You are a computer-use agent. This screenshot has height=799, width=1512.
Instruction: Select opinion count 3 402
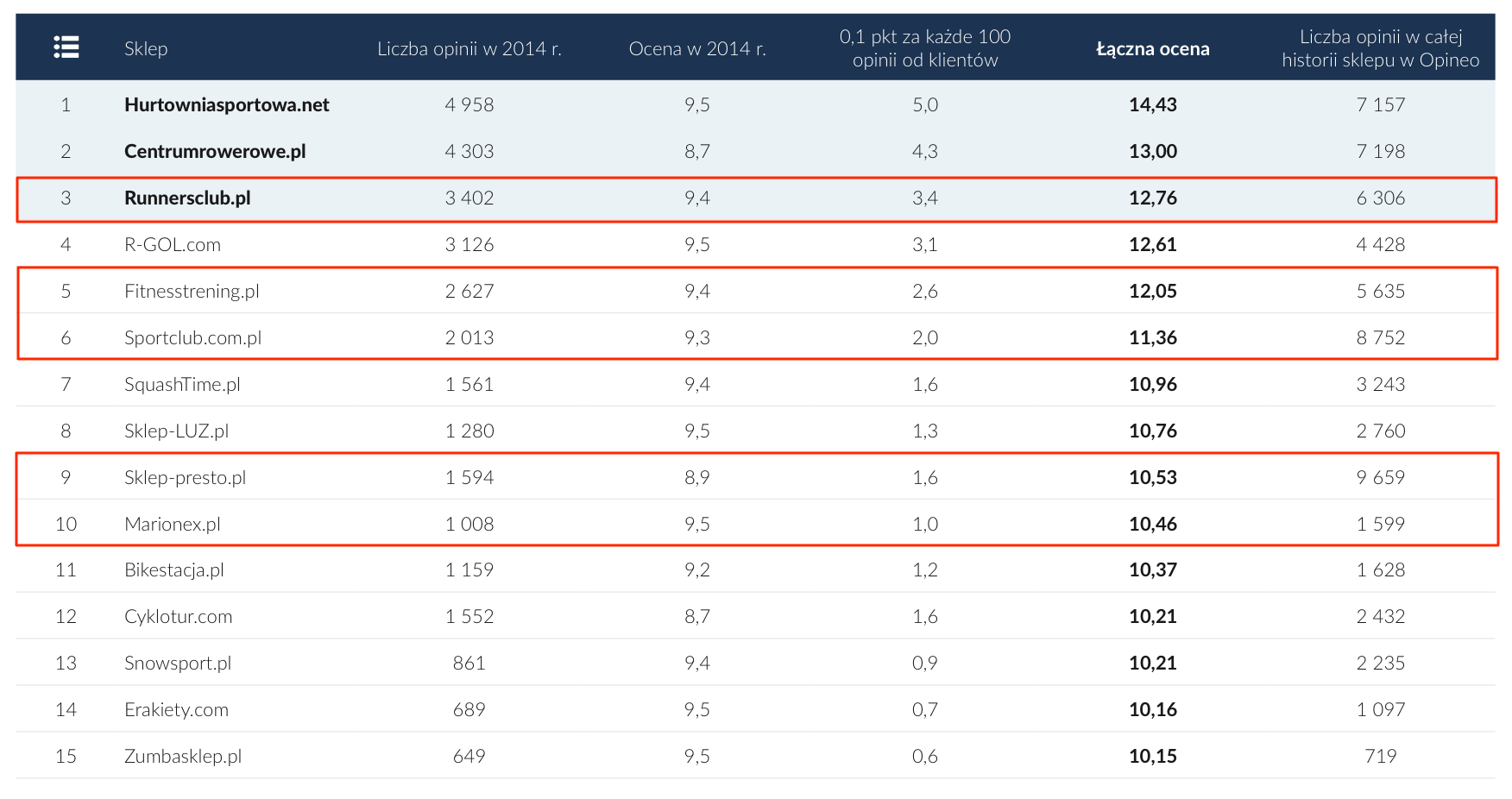(469, 198)
